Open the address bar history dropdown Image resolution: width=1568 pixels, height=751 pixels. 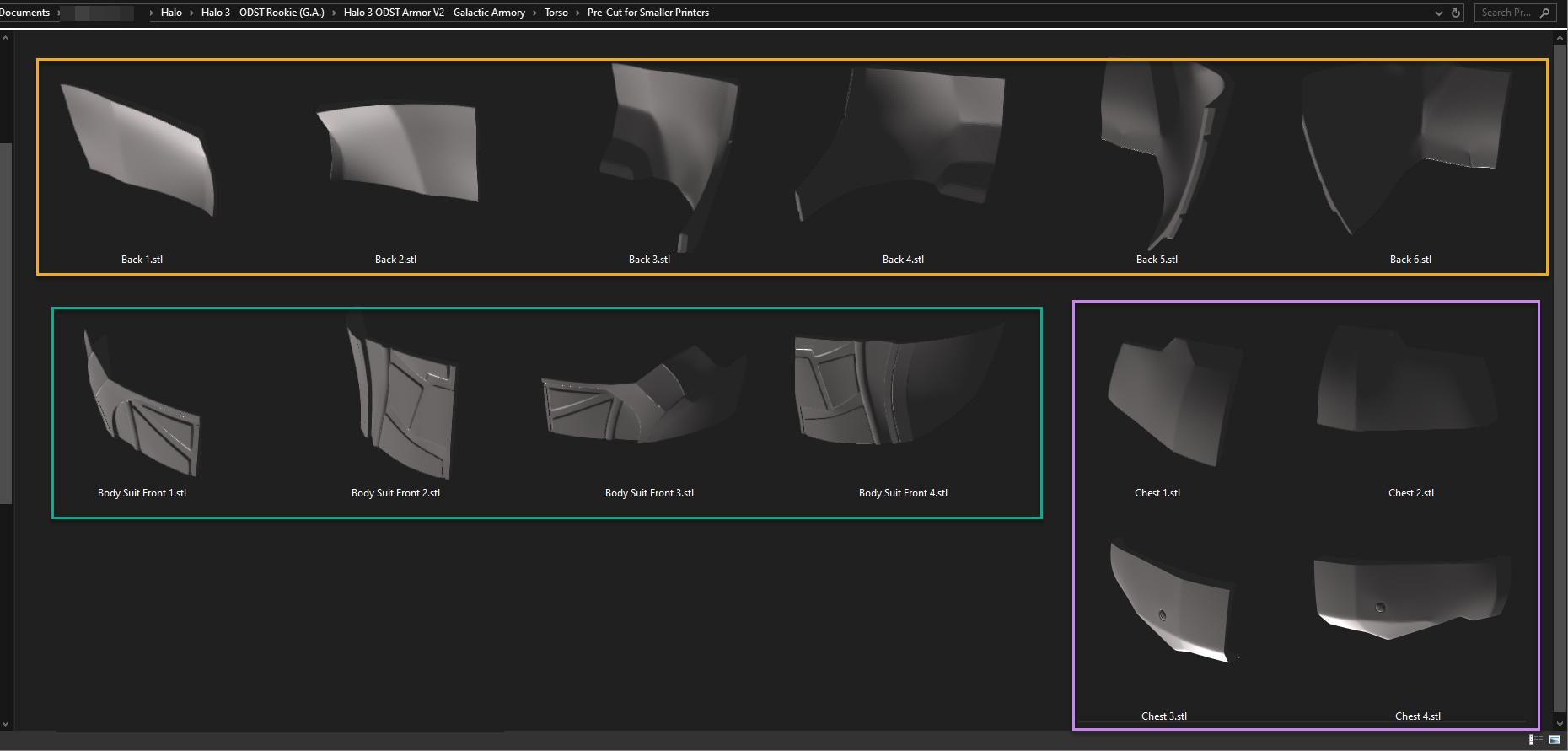point(1439,13)
